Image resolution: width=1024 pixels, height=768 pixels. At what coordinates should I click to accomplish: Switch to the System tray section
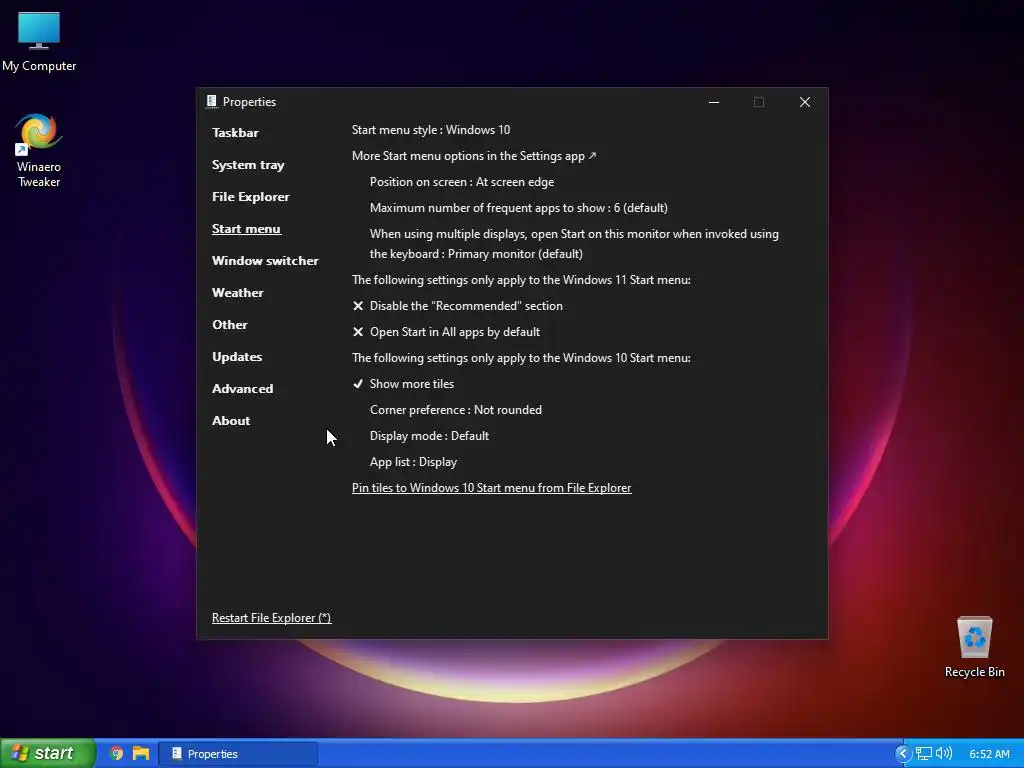[x=248, y=165]
